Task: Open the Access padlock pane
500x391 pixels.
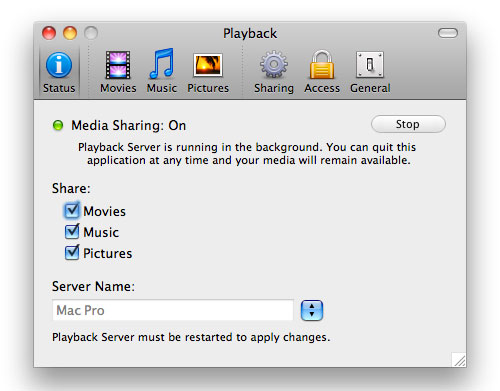Action: coord(322,72)
